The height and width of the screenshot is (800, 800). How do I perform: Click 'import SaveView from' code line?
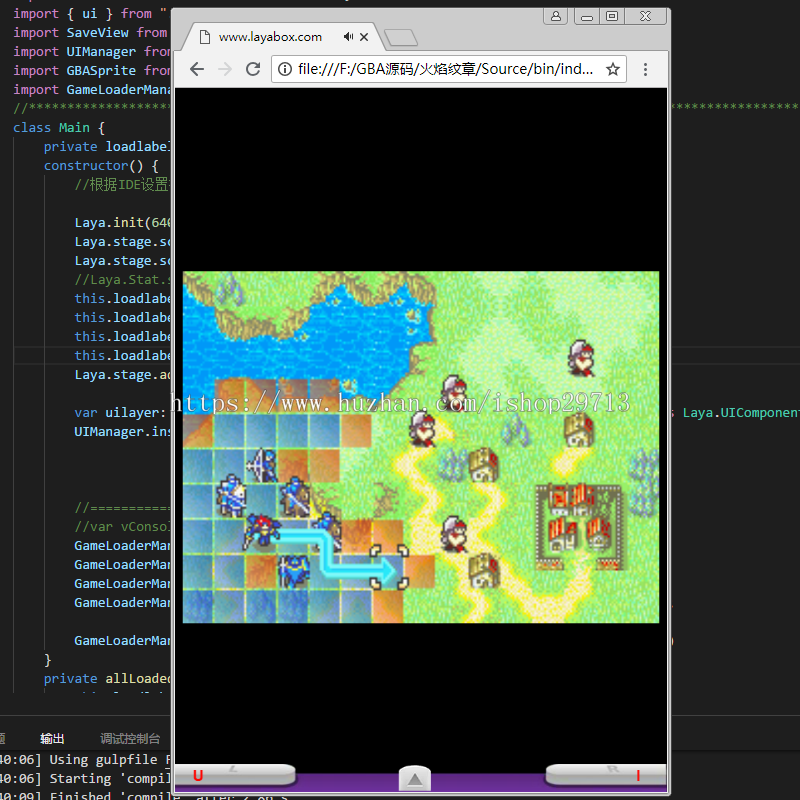coord(90,33)
